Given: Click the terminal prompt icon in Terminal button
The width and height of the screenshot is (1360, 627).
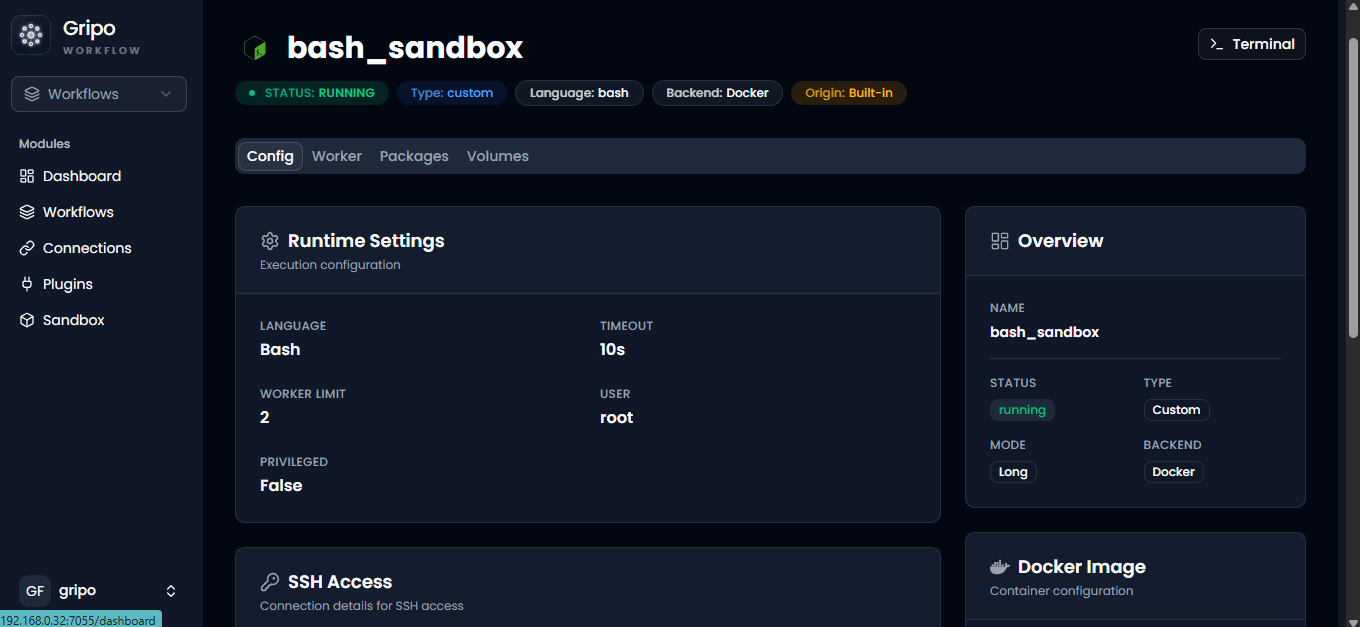Looking at the screenshot, I should coord(1217,44).
